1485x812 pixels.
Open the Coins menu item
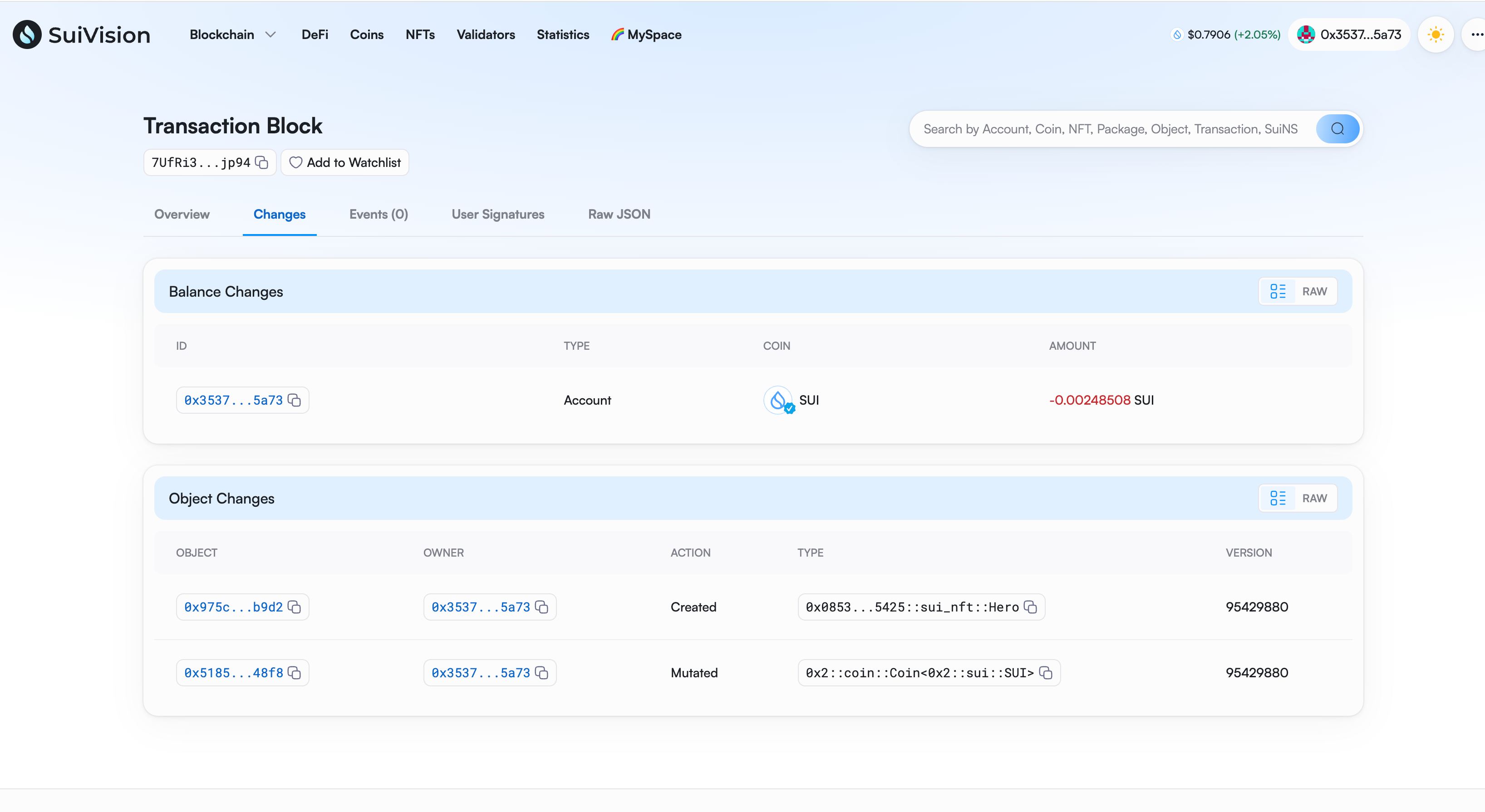367,34
